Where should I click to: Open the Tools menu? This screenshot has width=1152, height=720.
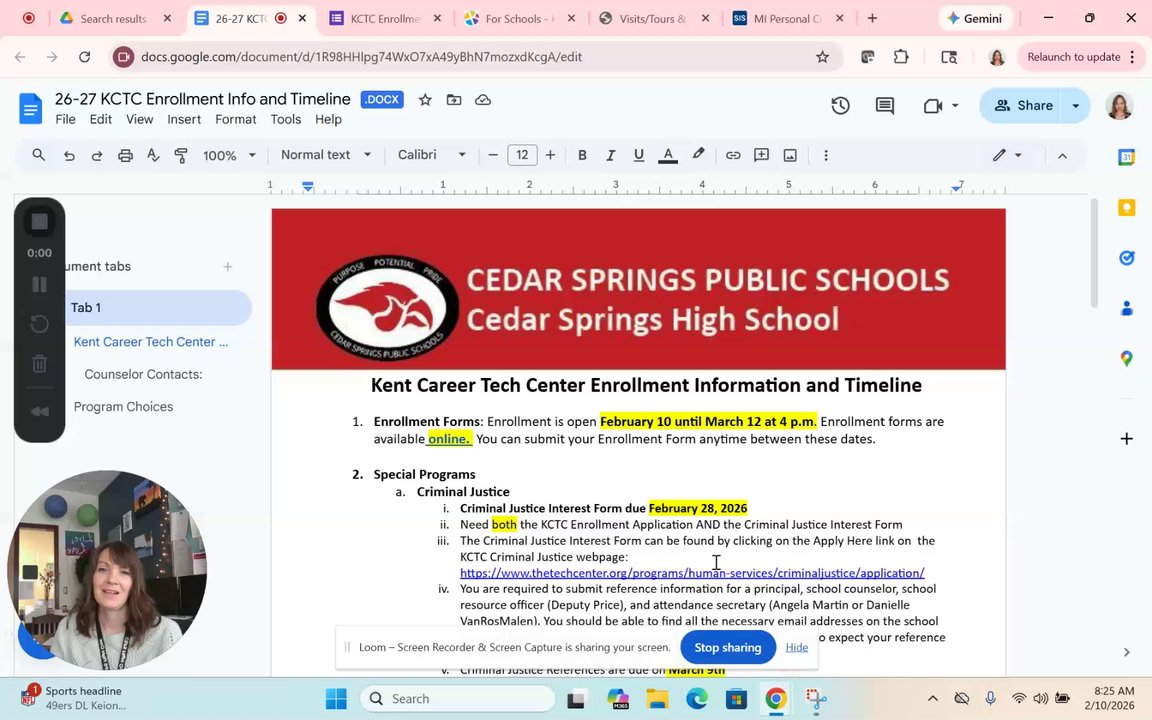[x=286, y=119]
